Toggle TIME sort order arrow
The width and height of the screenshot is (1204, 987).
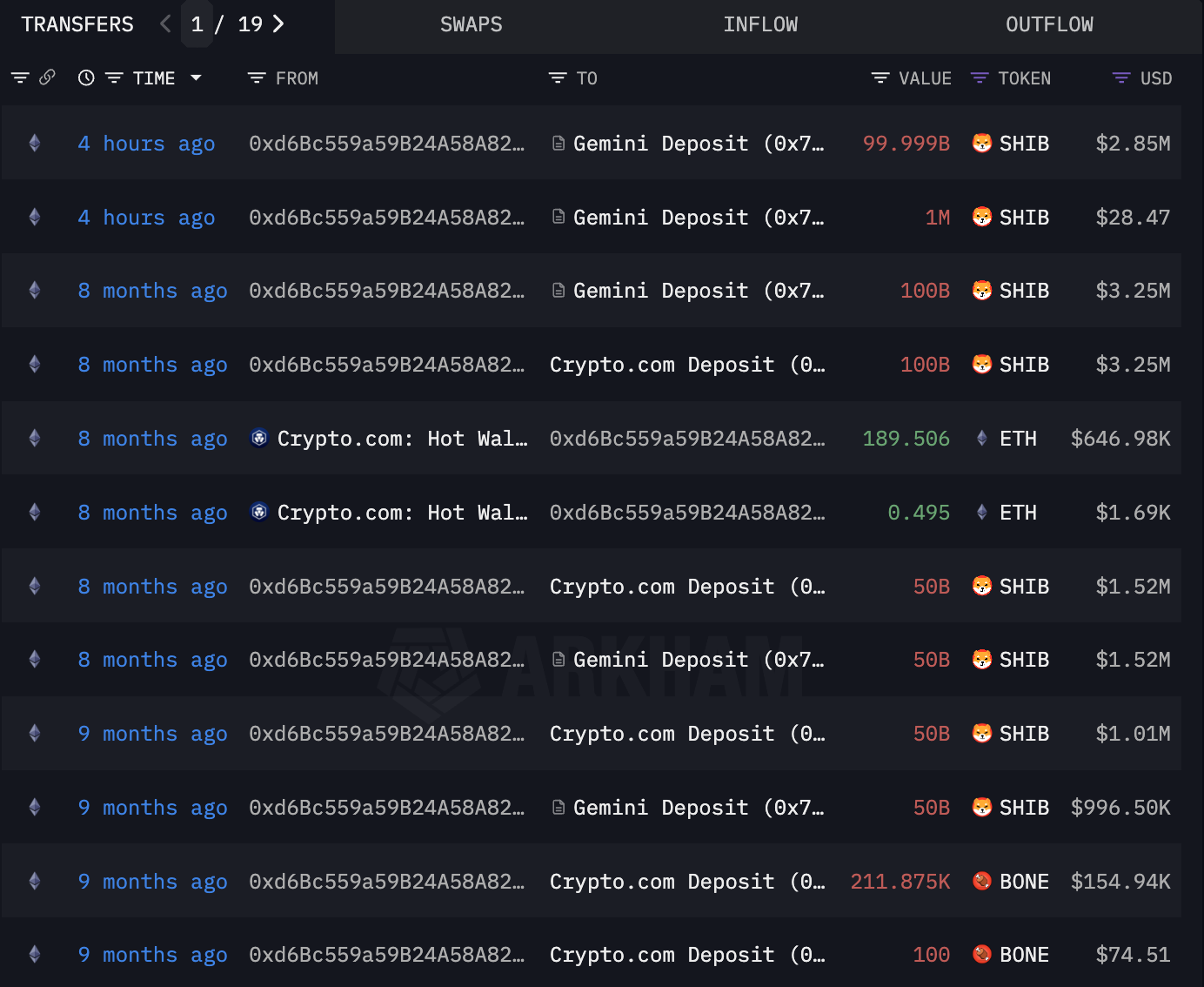point(196,77)
